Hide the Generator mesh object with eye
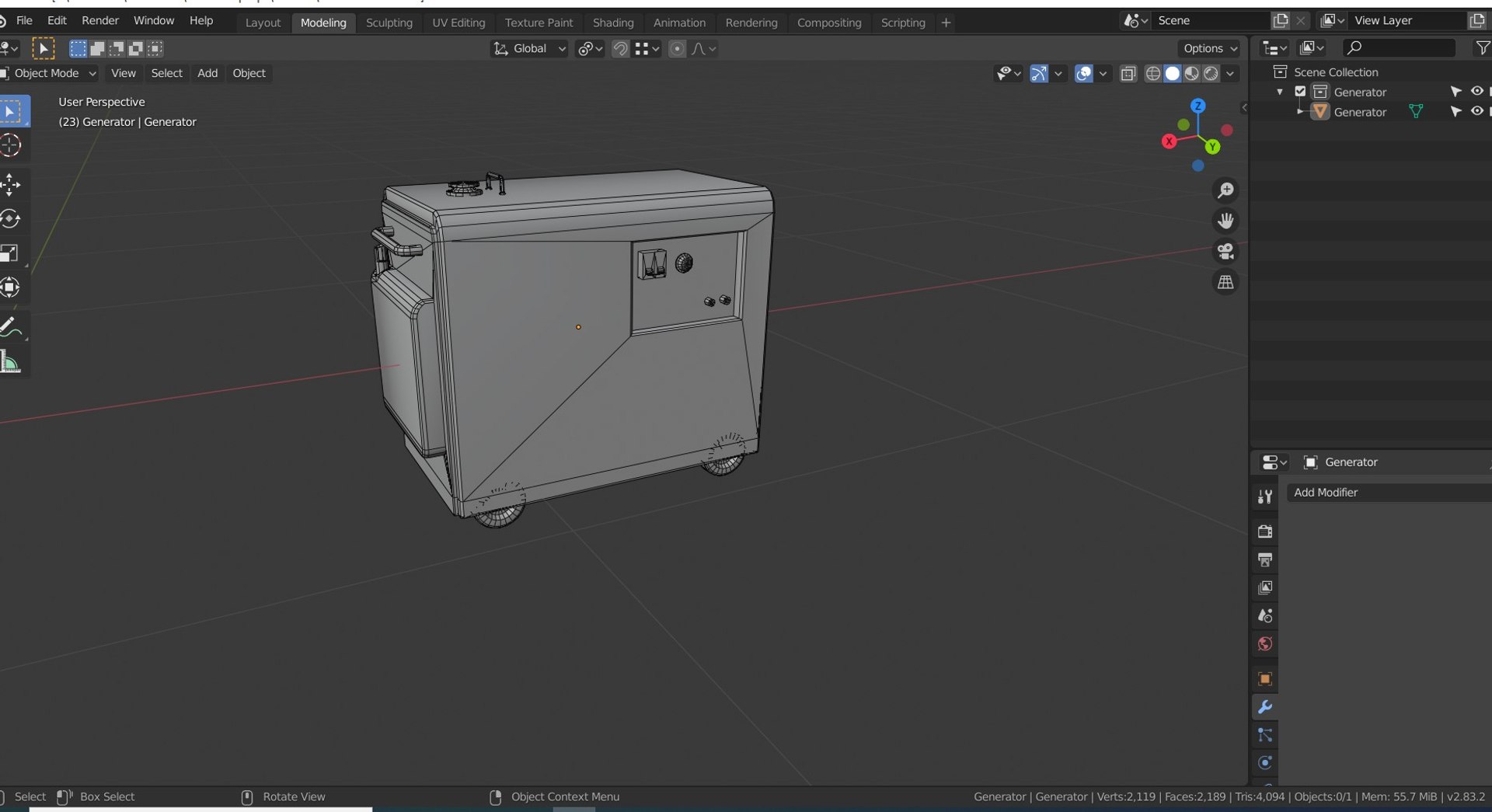1492x812 pixels. pos(1477,111)
